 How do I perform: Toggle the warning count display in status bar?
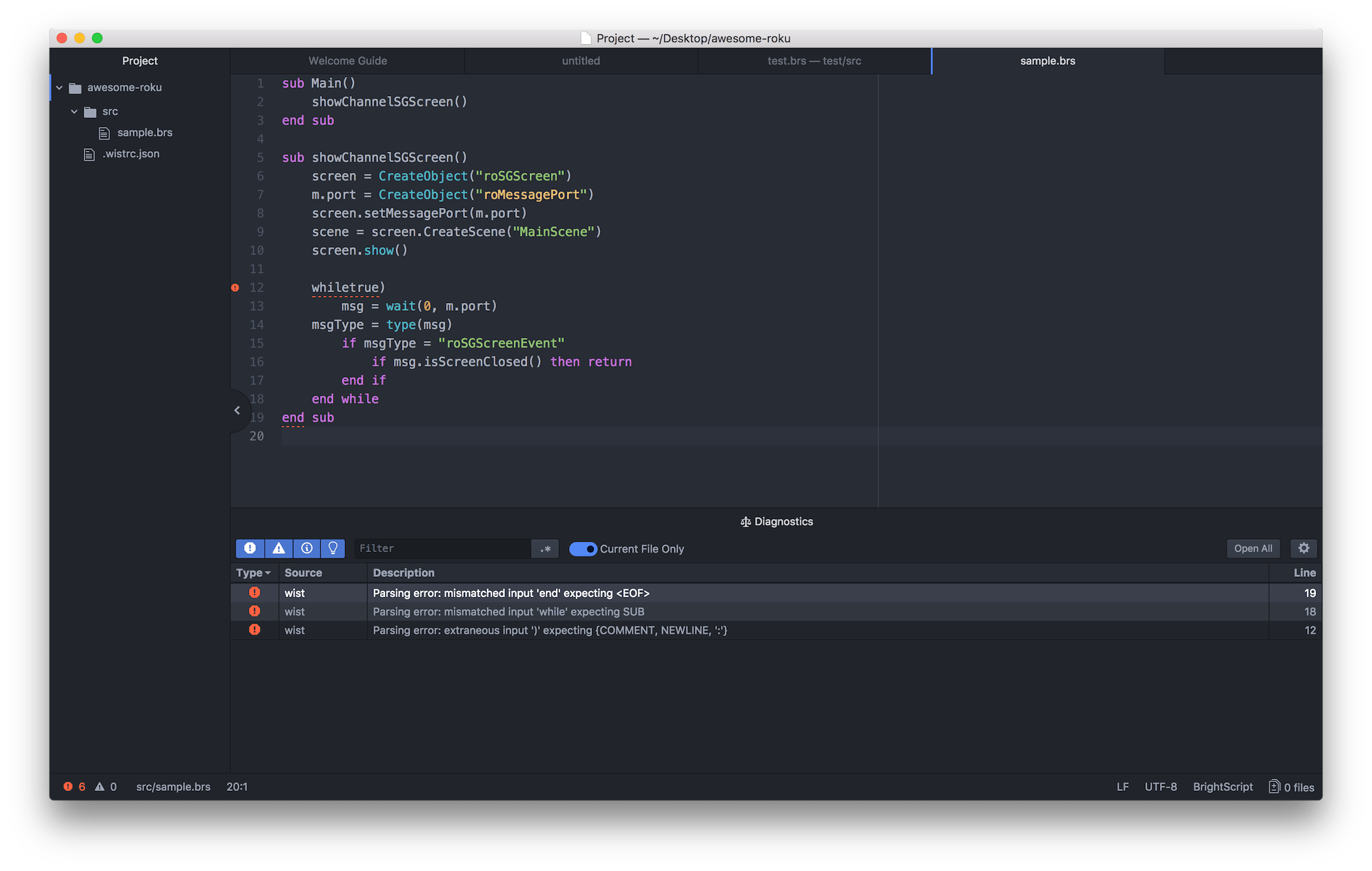[x=105, y=787]
